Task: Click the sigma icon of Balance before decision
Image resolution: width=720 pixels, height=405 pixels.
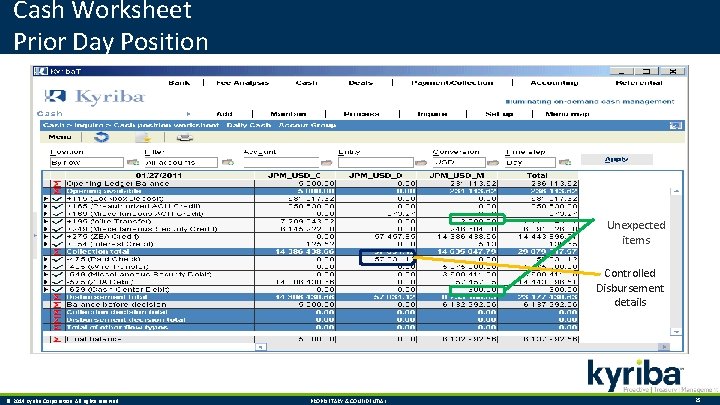Action: pos(56,304)
